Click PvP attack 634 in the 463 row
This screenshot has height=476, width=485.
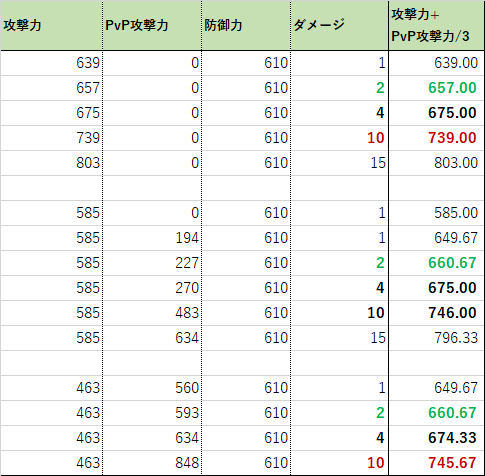(x=152, y=438)
